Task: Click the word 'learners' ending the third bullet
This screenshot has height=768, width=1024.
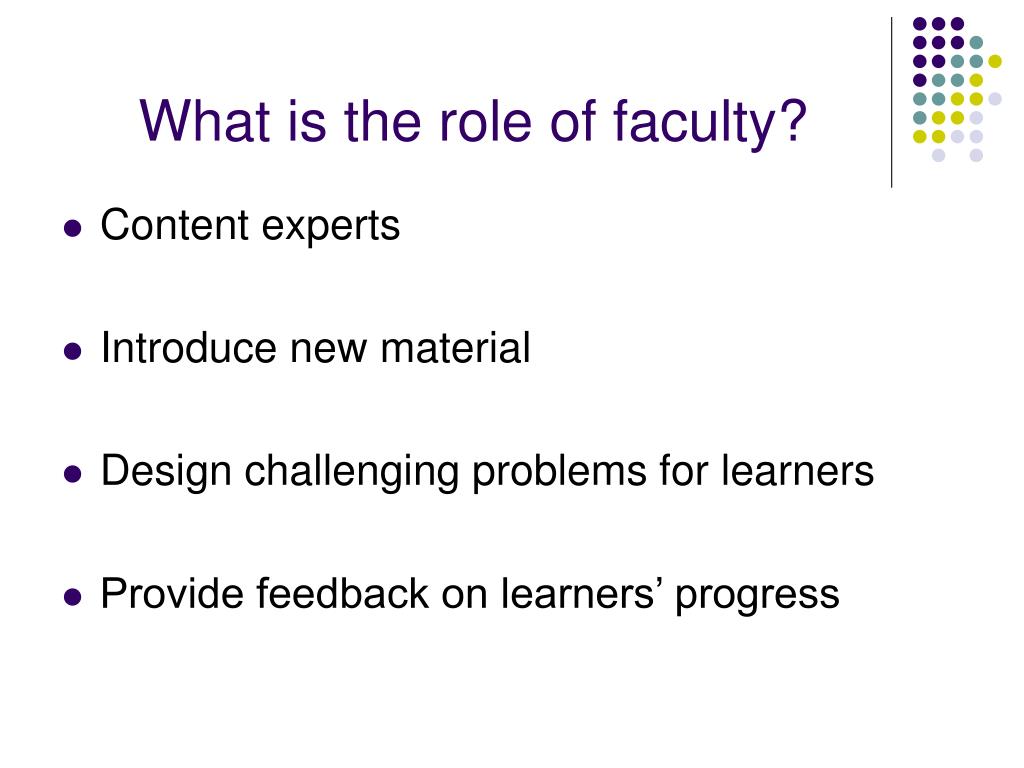Action: click(797, 470)
